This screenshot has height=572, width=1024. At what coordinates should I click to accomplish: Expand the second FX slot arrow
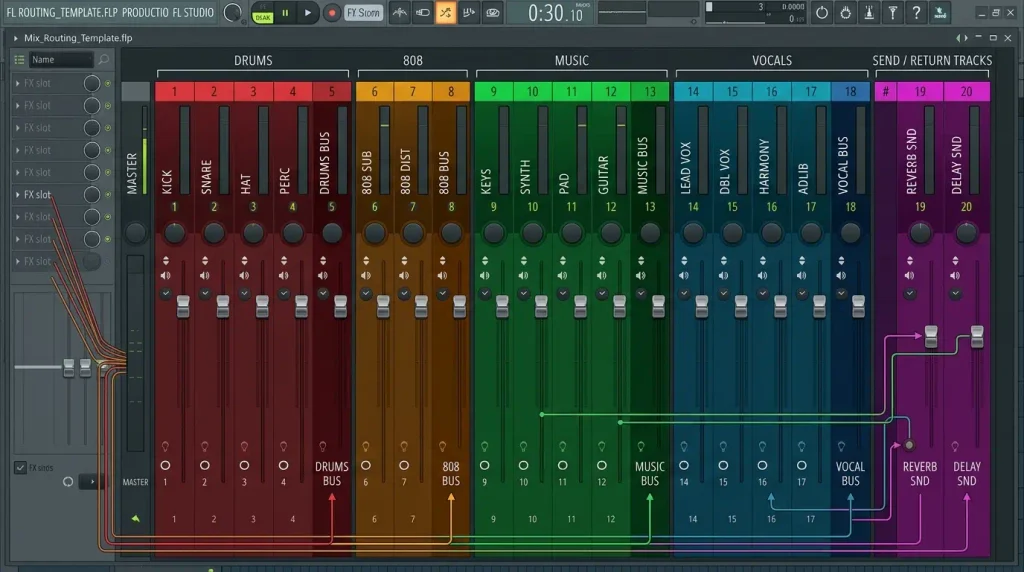click(18, 106)
